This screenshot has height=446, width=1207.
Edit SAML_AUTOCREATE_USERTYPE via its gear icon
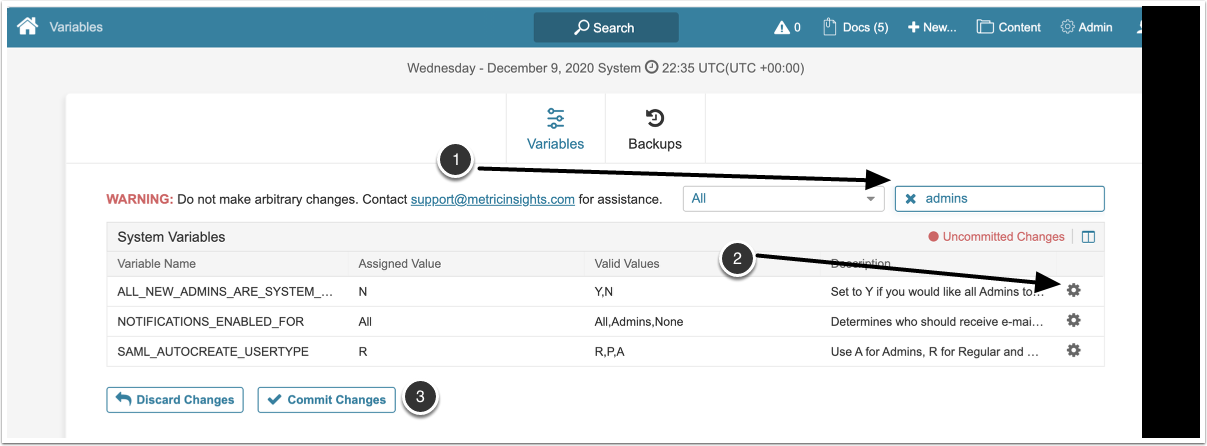tap(1074, 351)
